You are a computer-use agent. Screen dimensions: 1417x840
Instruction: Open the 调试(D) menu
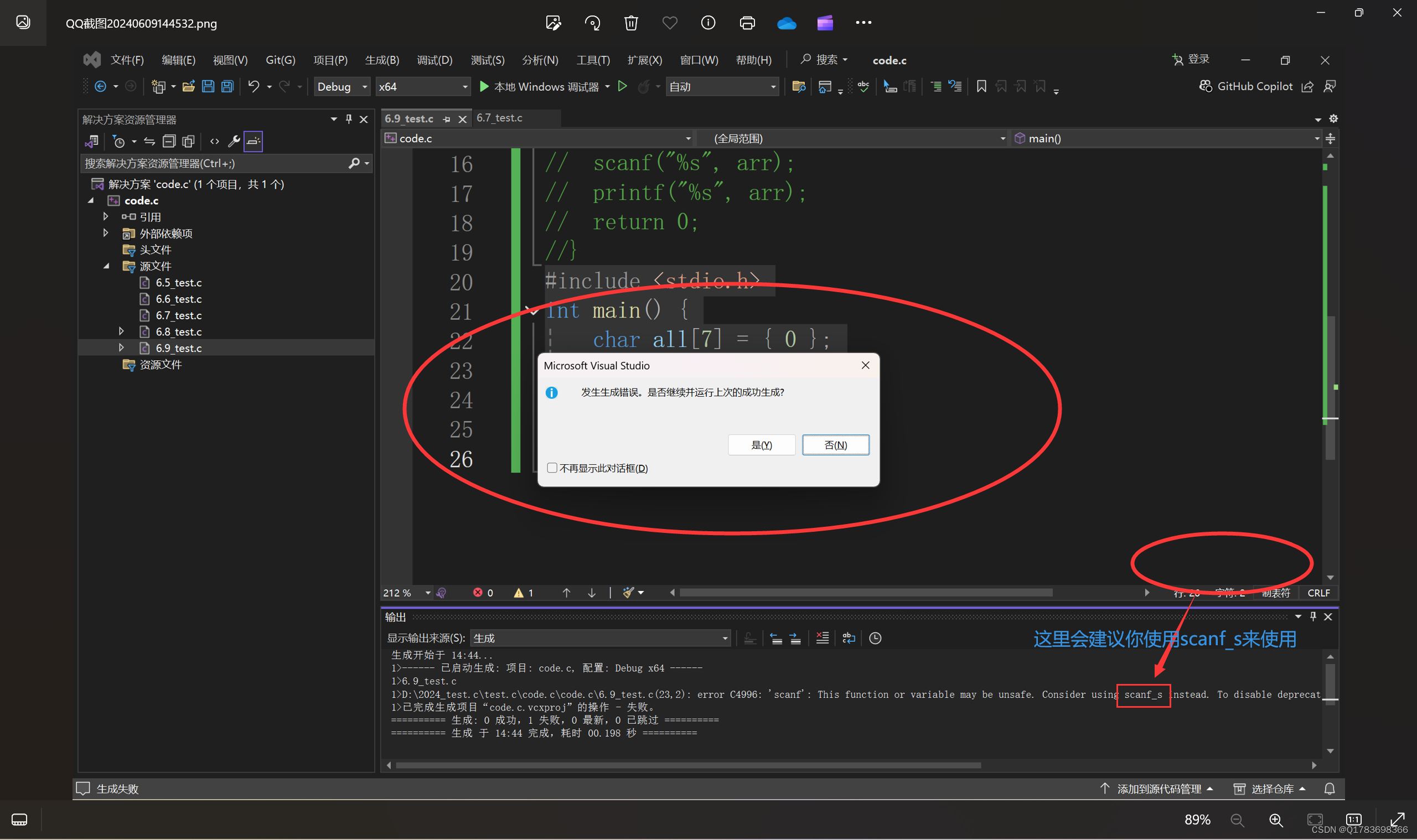point(434,60)
